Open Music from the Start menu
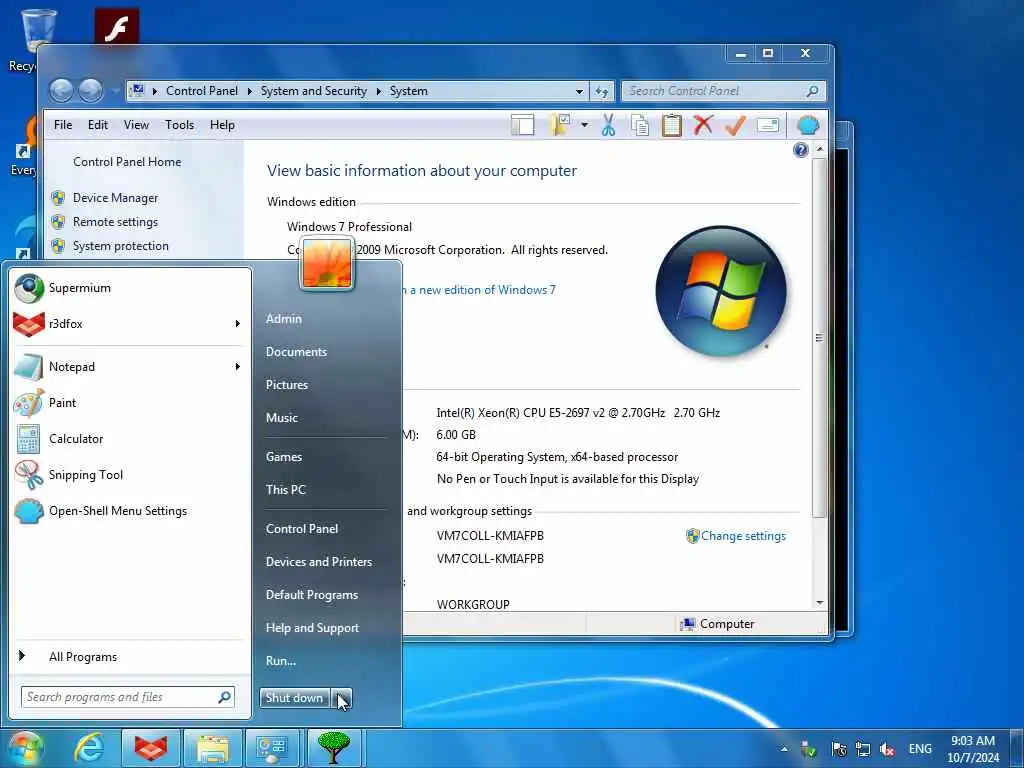Screen dimensions: 1024x768 point(281,417)
